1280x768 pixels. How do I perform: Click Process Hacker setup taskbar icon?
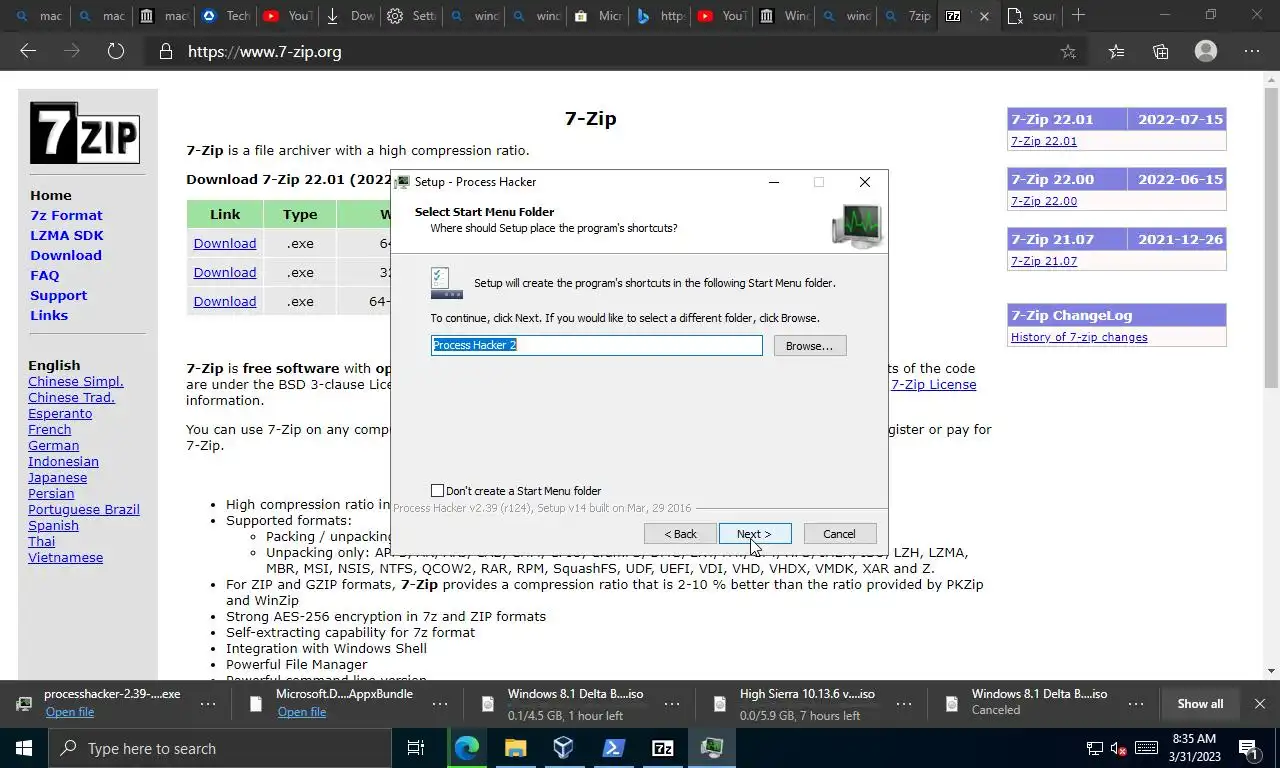[711, 748]
